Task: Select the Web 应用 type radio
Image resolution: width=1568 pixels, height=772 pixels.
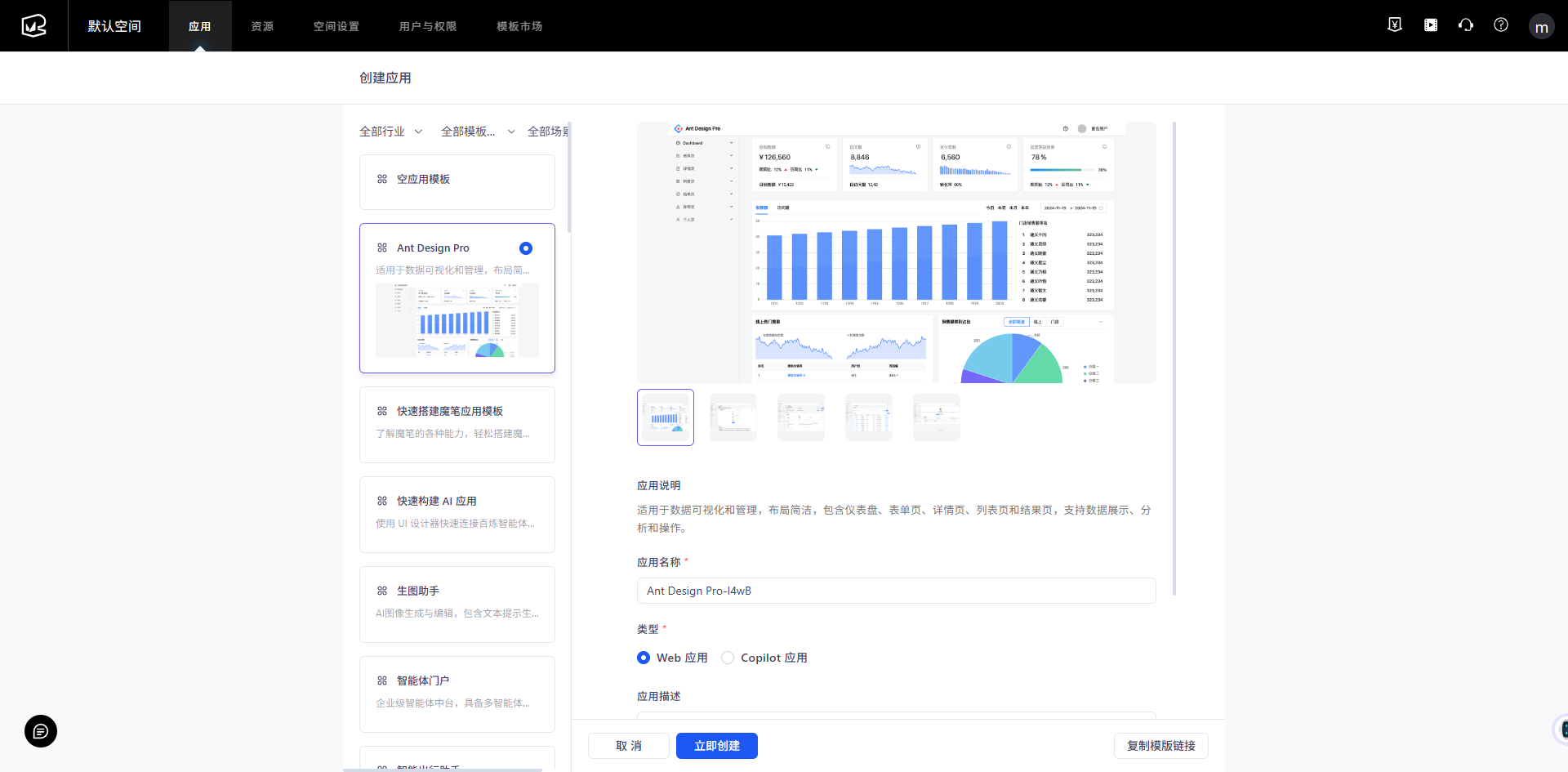Action: click(644, 658)
